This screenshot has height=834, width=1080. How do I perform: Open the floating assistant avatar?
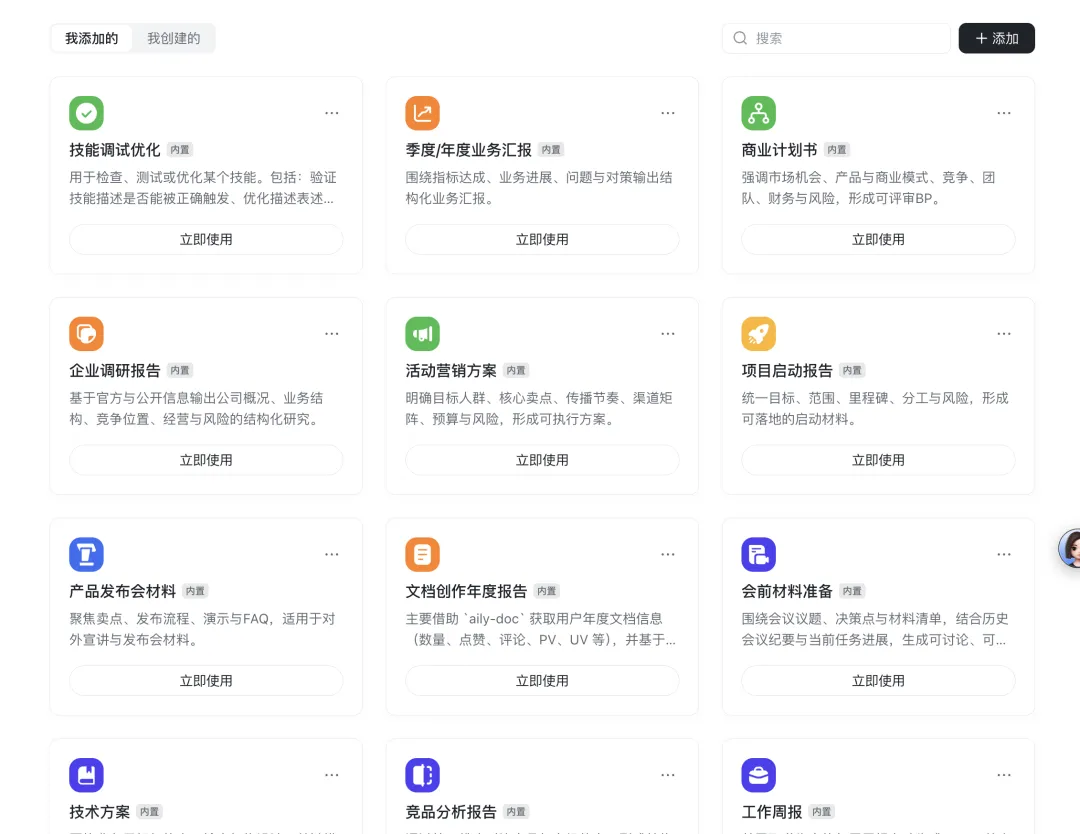[x=1070, y=548]
